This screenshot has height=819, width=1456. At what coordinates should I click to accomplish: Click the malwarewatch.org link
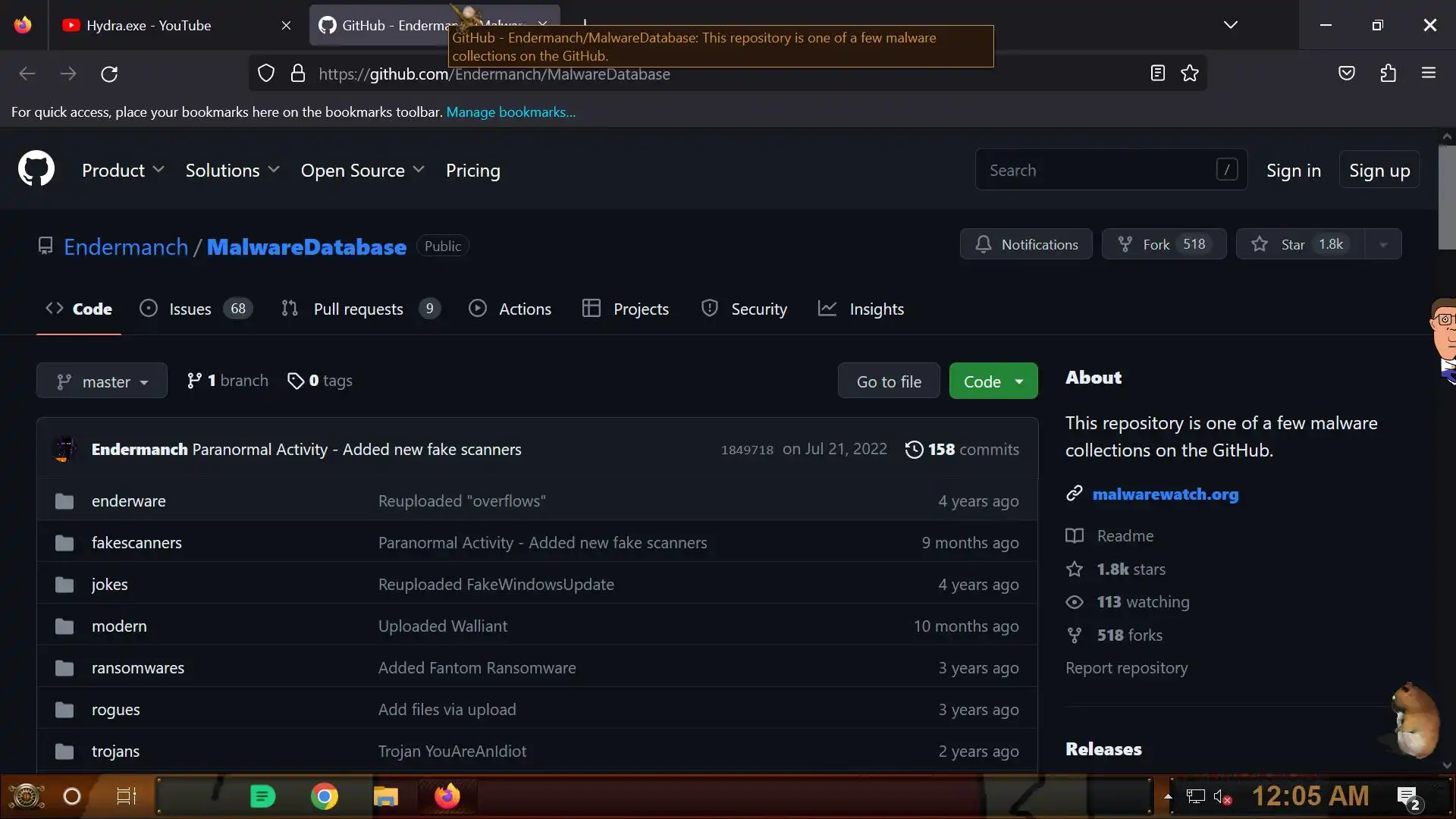pyautogui.click(x=1165, y=494)
